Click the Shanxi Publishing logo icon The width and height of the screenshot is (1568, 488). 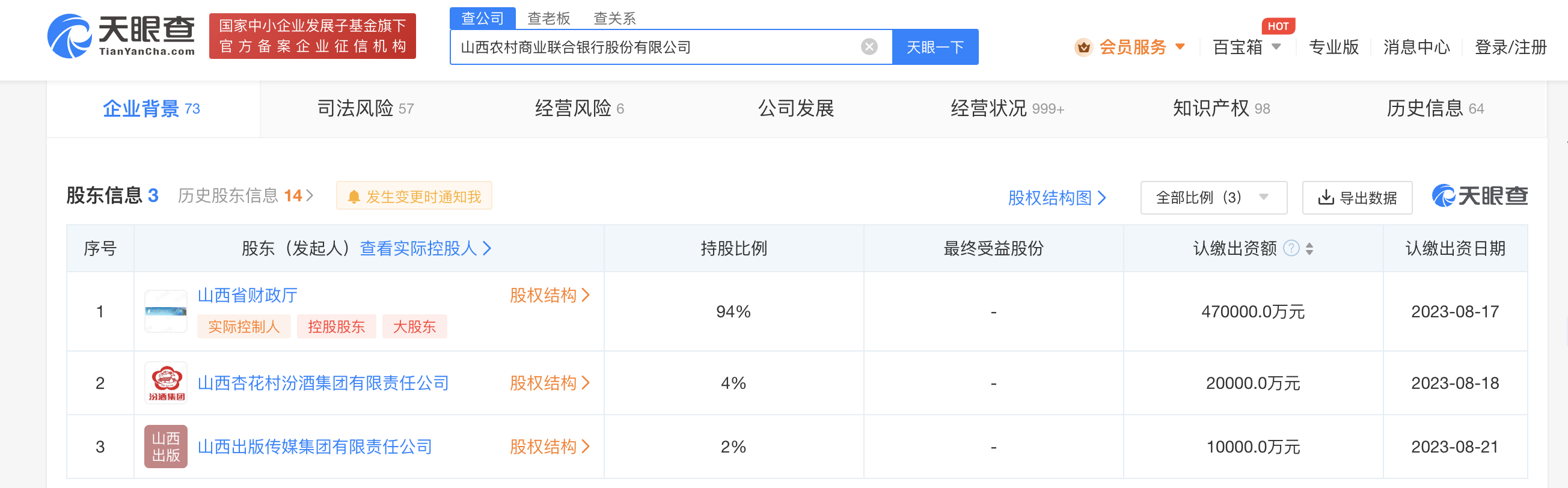point(165,447)
